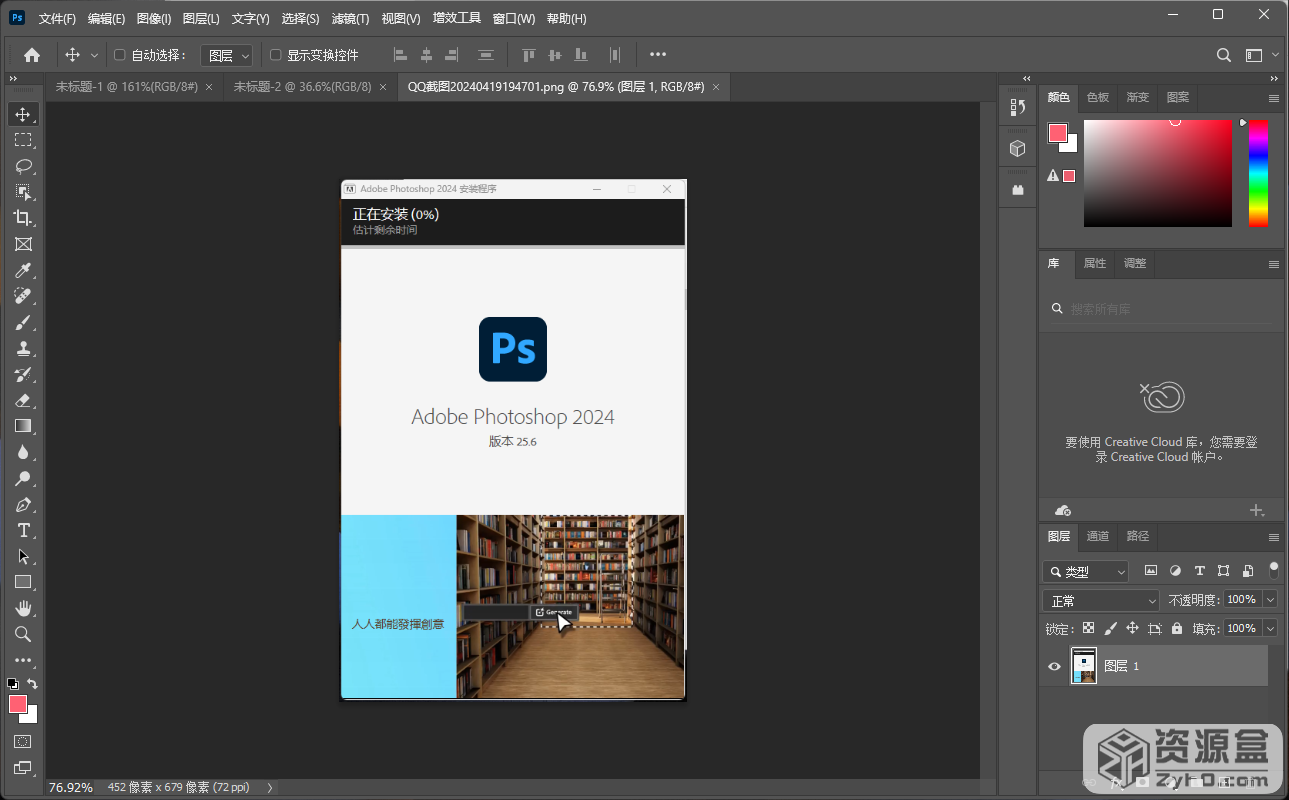Hide 图层 1 with the eye icon
This screenshot has width=1289, height=800.
click(x=1054, y=666)
